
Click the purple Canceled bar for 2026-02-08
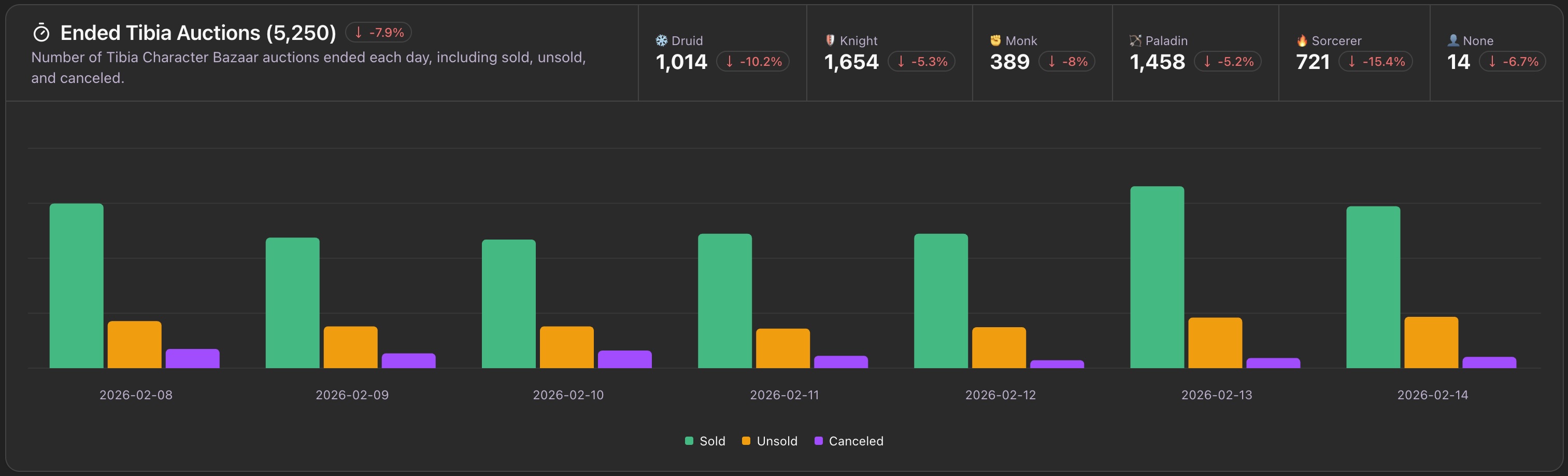(x=192, y=359)
